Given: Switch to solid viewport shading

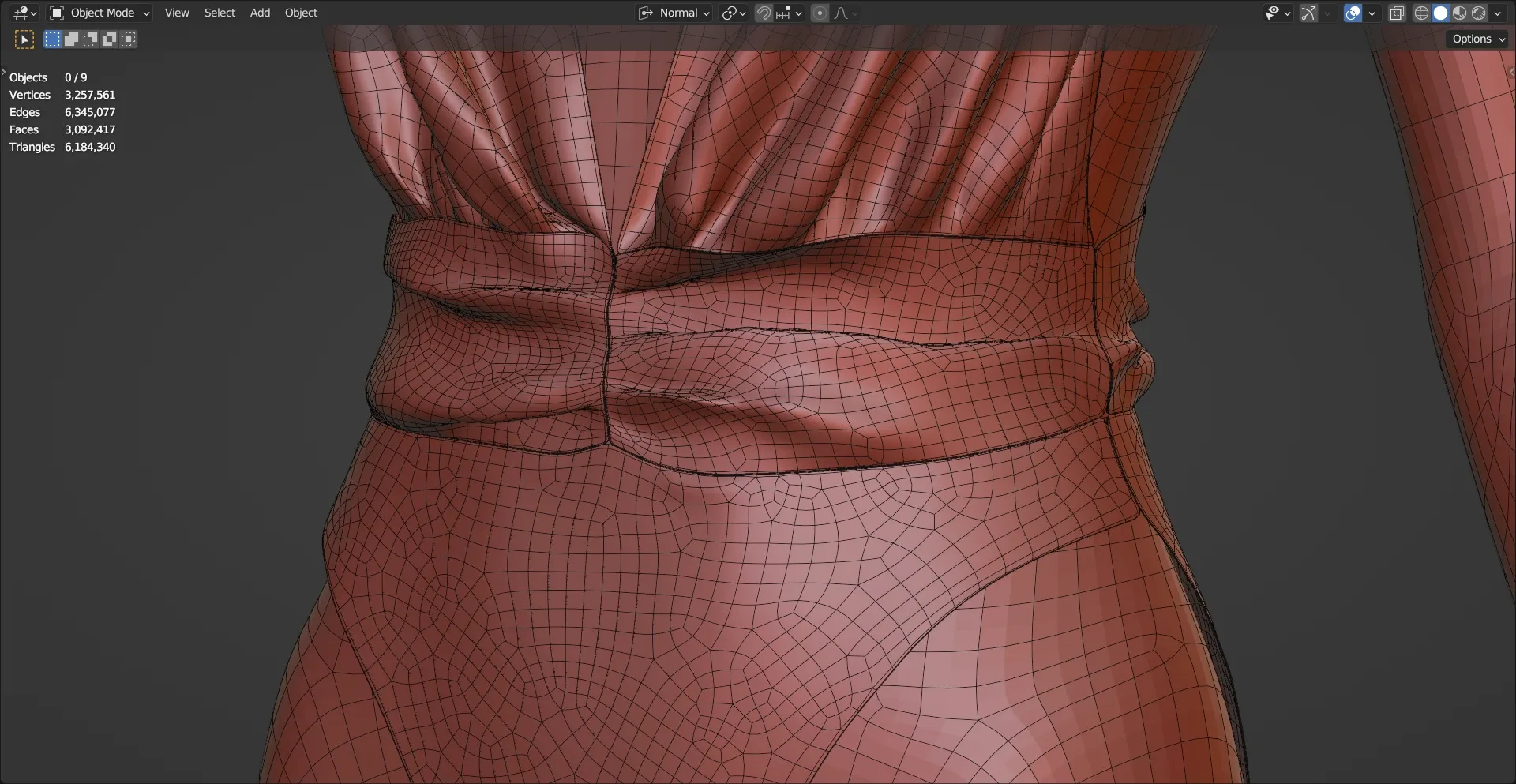Looking at the screenshot, I should click(x=1440, y=13).
